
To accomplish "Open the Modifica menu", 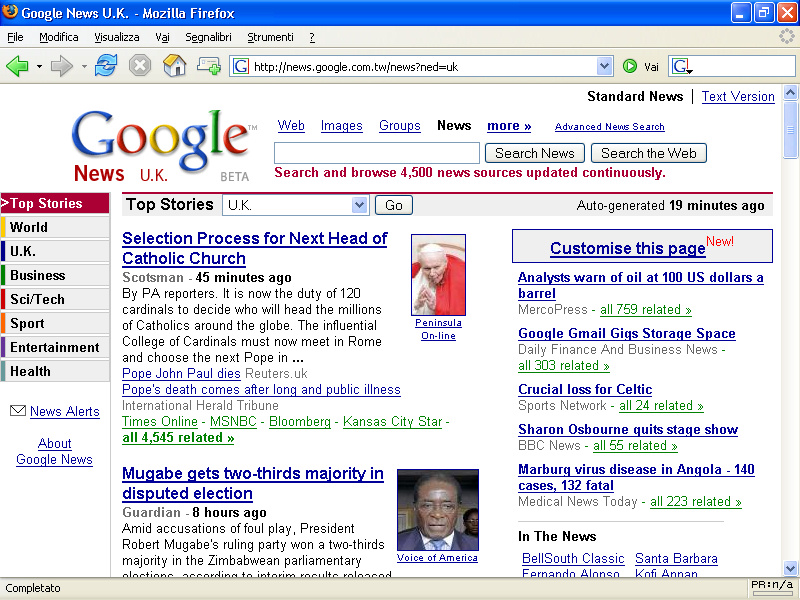I will coord(59,37).
